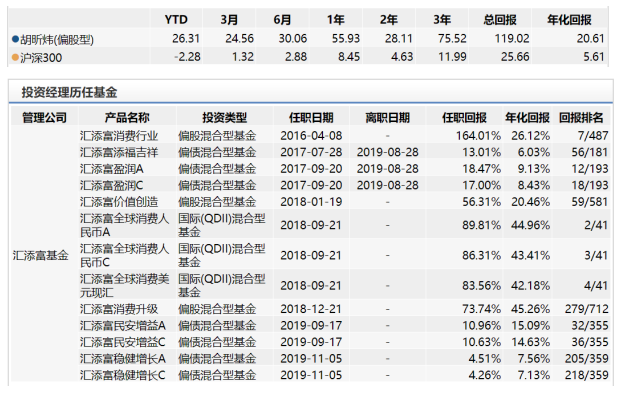Open the 汇添富添福吉祥 fund
Screen dimensions: 625x395
pos(119,152)
